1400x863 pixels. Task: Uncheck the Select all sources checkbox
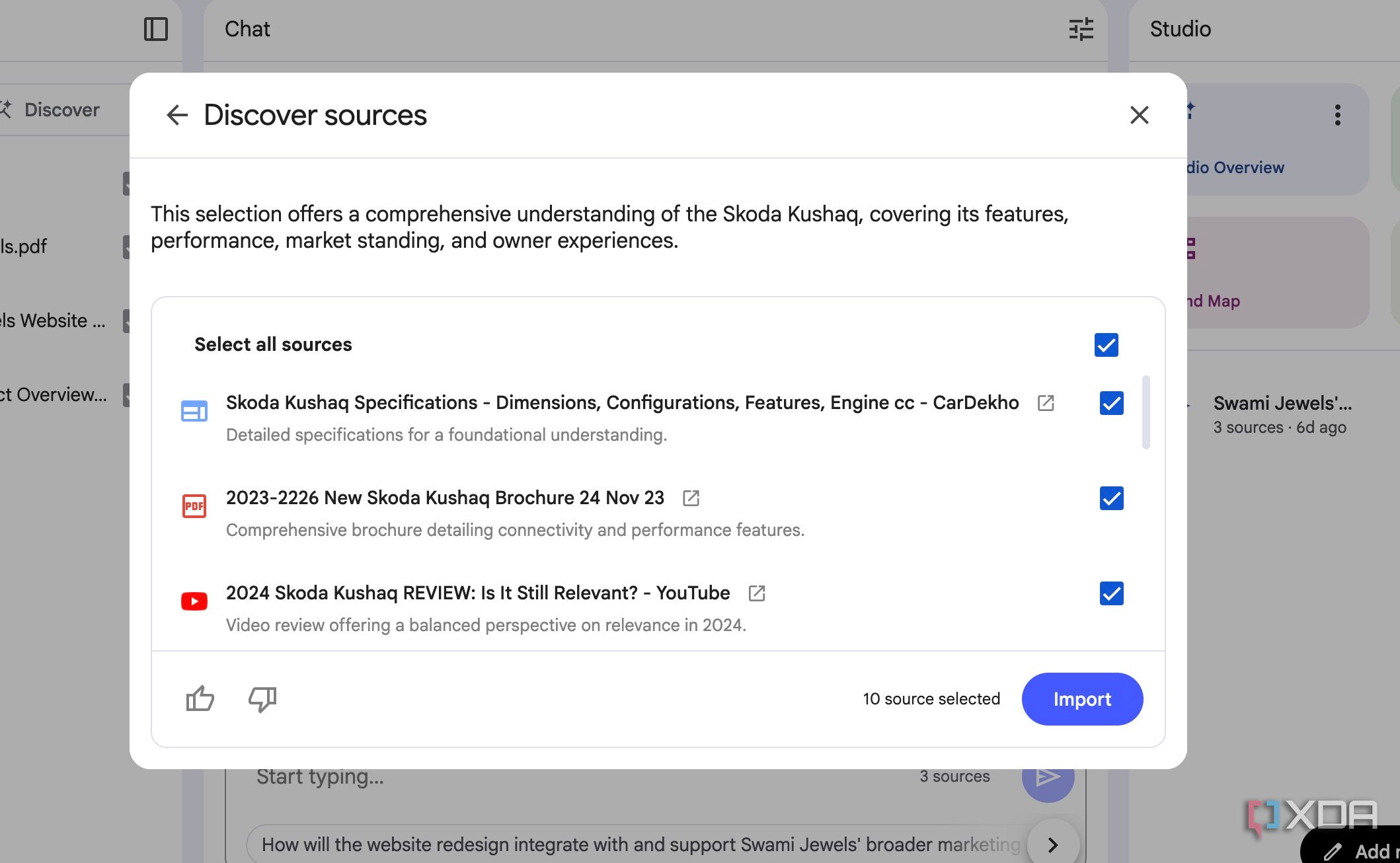[x=1106, y=345]
